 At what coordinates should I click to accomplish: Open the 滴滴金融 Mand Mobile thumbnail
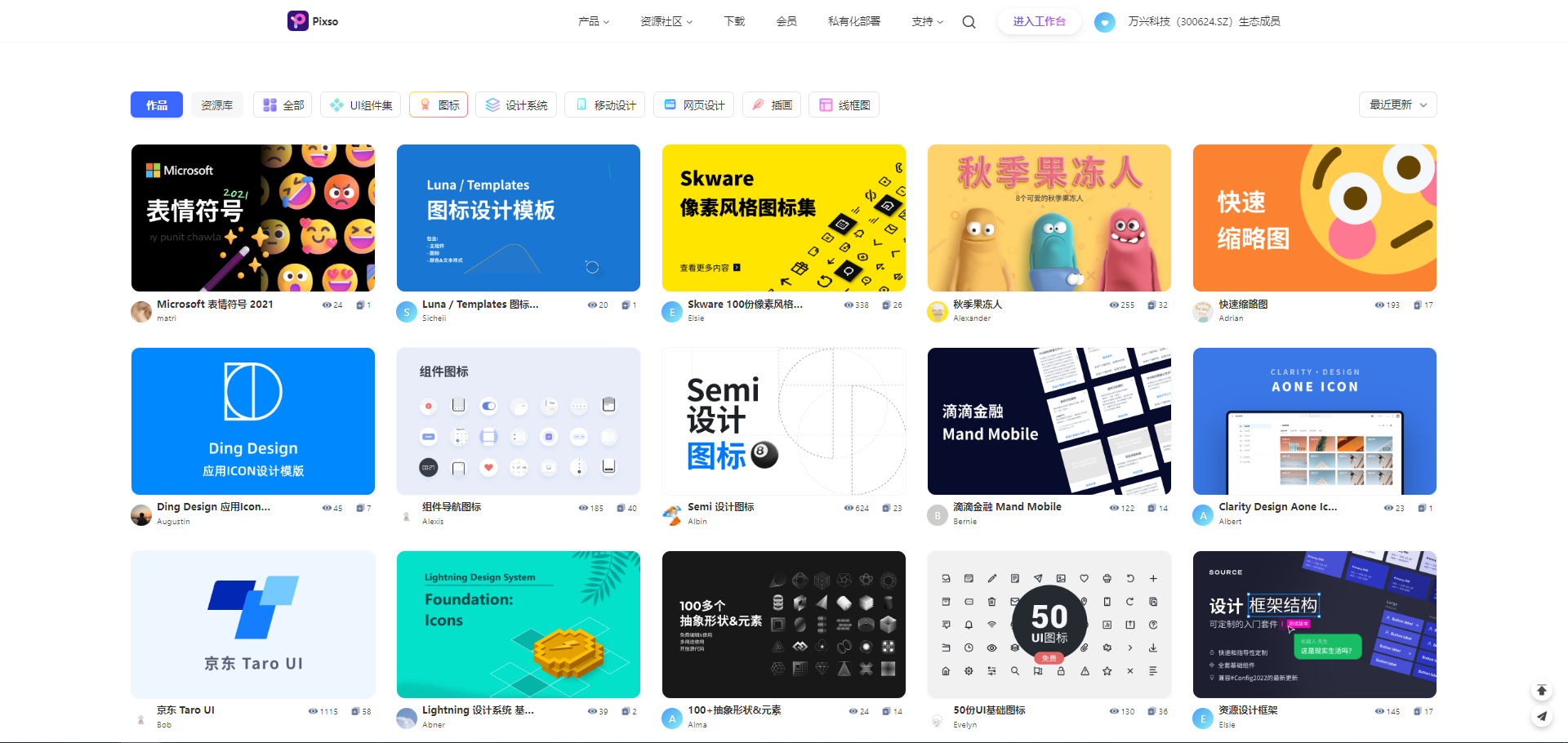coord(1049,421)
